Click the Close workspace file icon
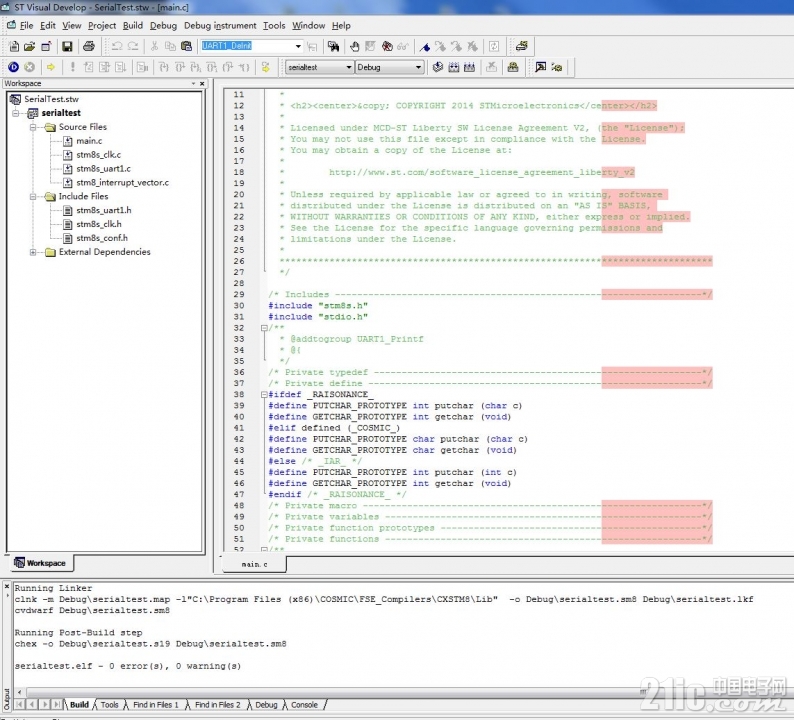 pos(46,47)
